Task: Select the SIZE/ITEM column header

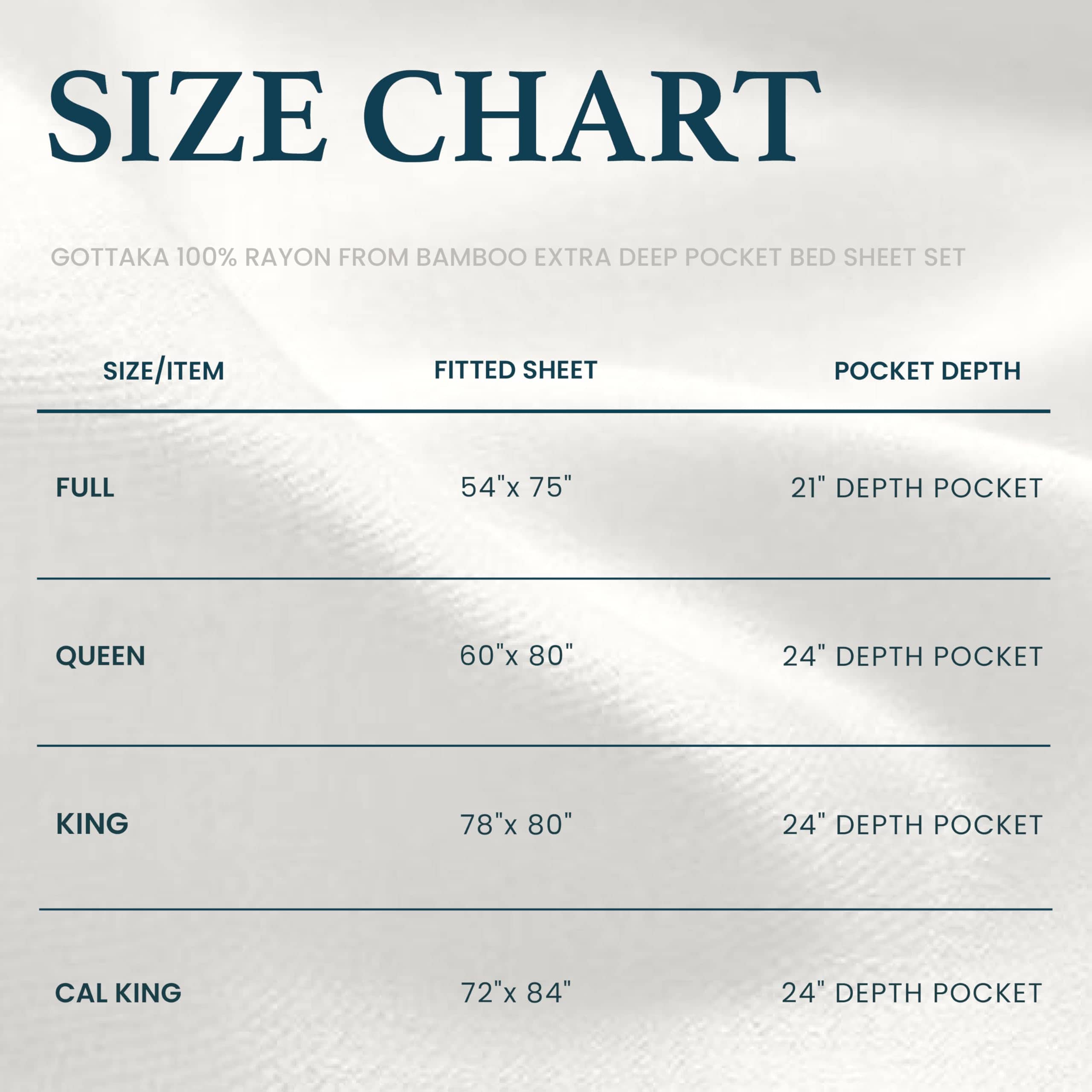Action: 163,372
